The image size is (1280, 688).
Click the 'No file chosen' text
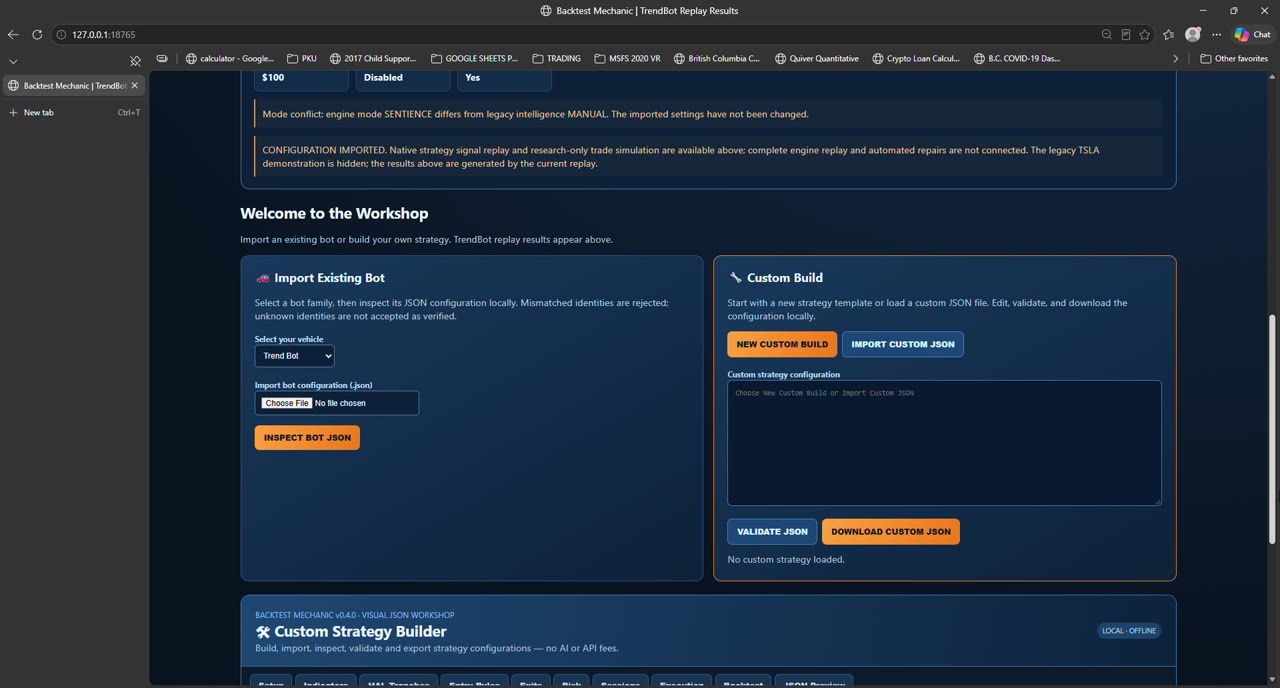pos(340,403)
